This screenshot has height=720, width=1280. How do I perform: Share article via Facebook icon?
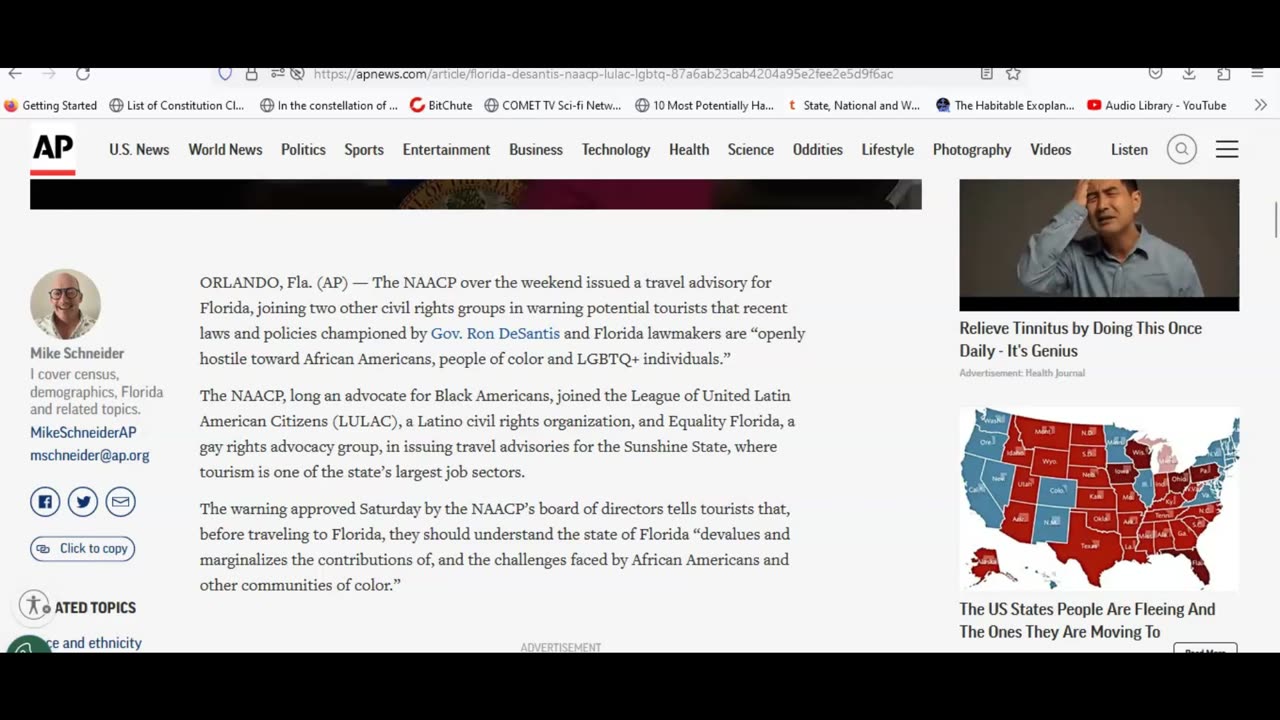click(45, 502)
